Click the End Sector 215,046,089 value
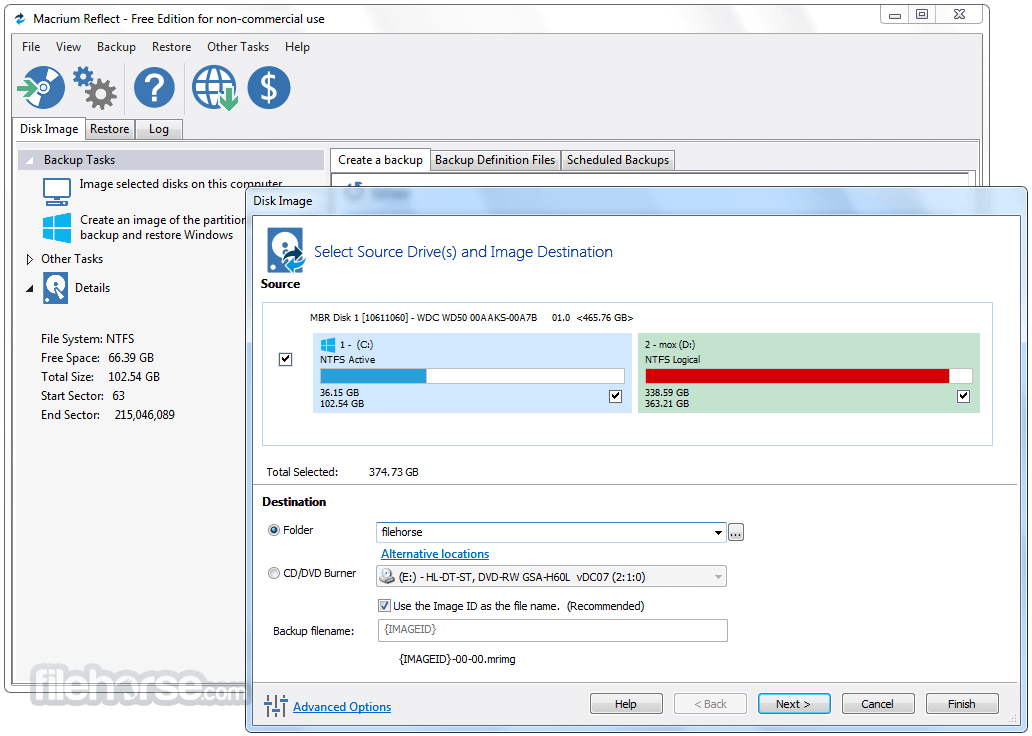 click(145, 415)
